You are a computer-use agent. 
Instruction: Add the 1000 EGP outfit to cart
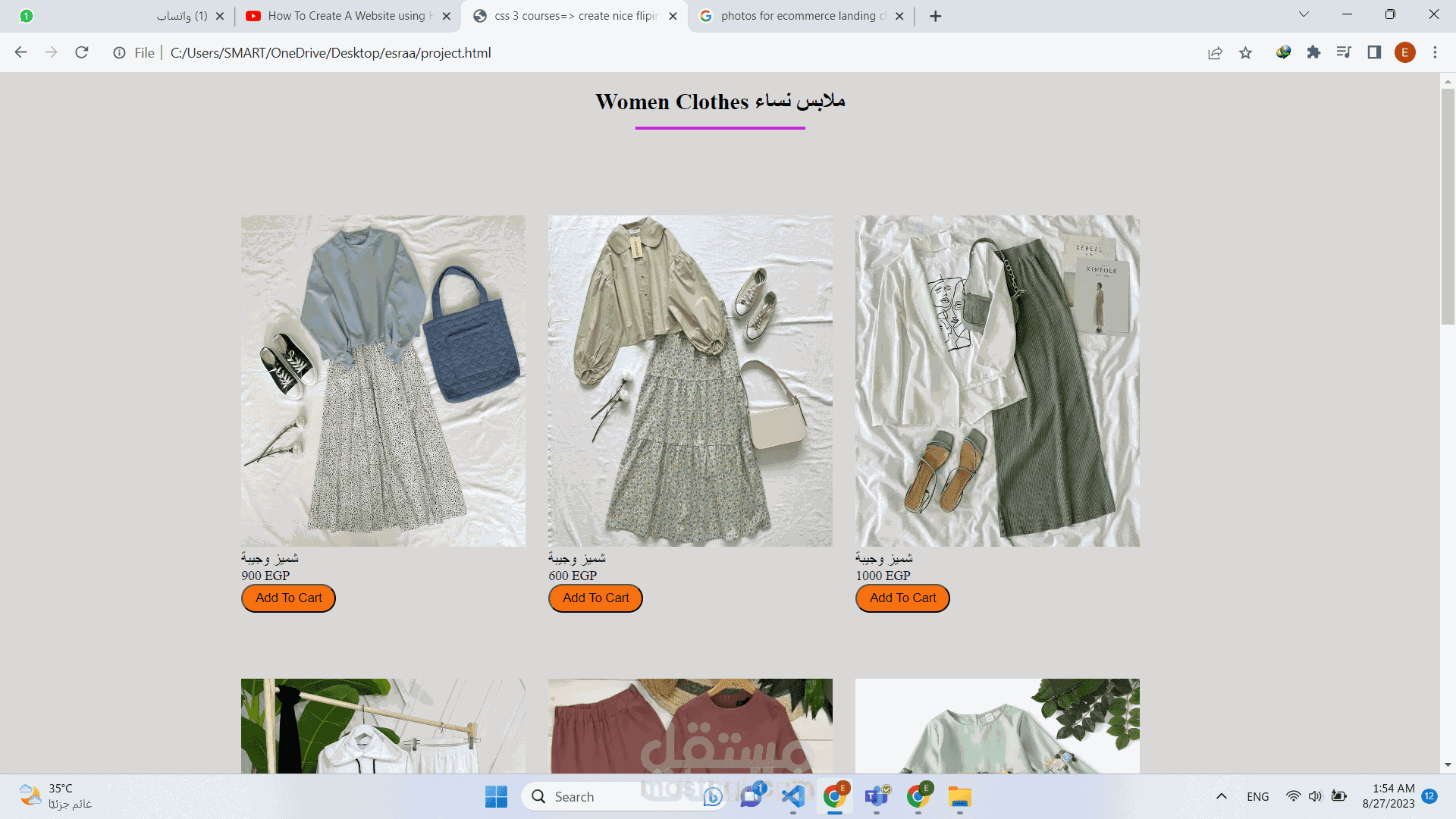(902, 598)
